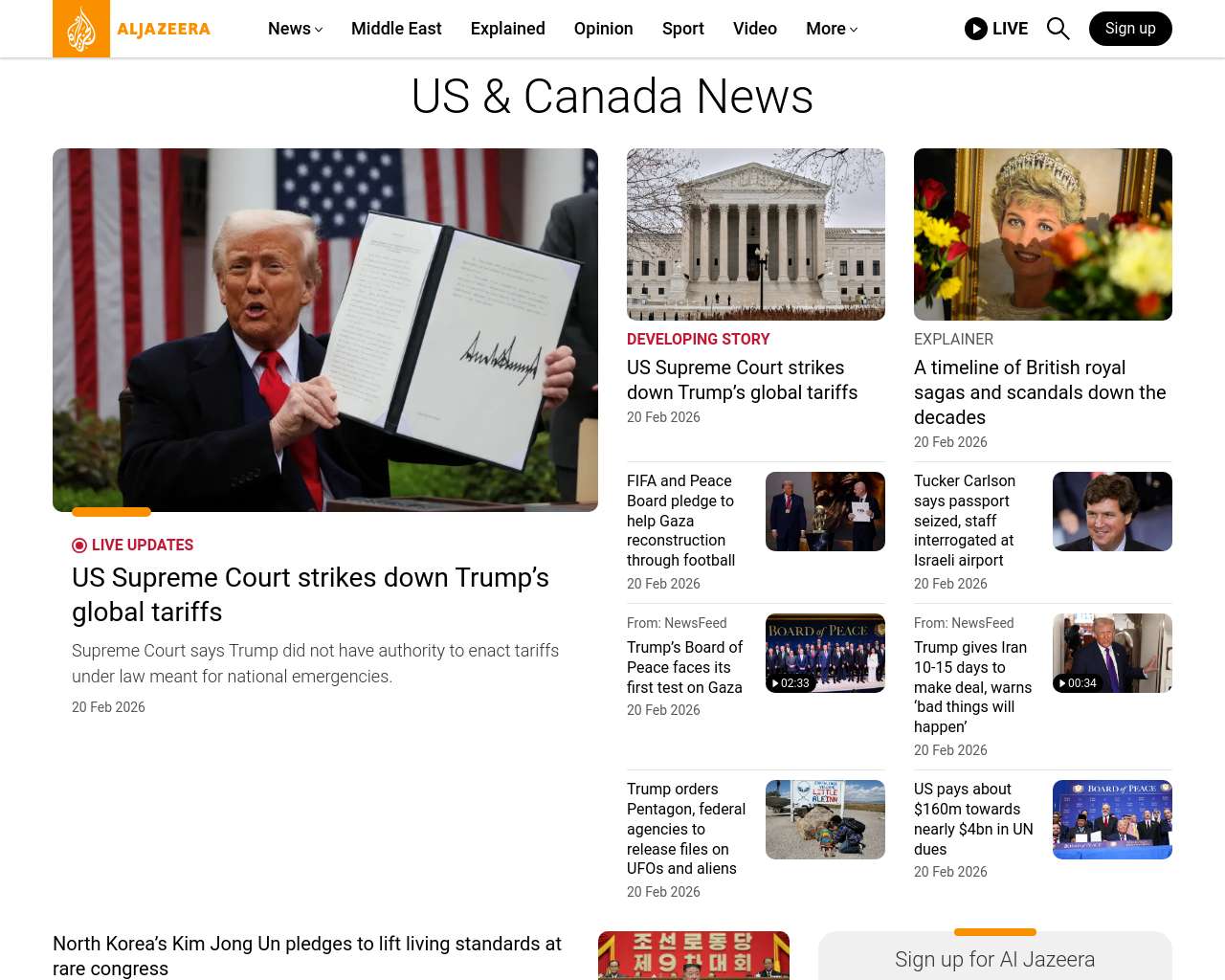This screenshot has width=1225, height=980.
Task: Expand the News dropdown menu
Action: click(295, 29)
